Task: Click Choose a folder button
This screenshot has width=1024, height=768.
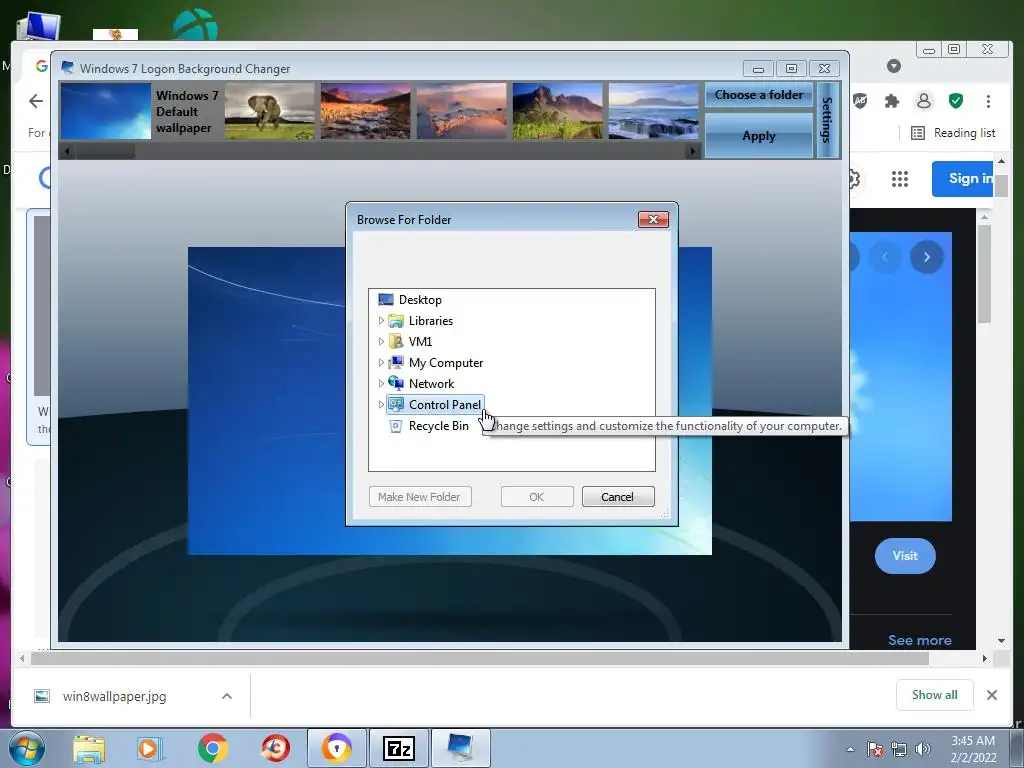Action: [x=759, y=95]
